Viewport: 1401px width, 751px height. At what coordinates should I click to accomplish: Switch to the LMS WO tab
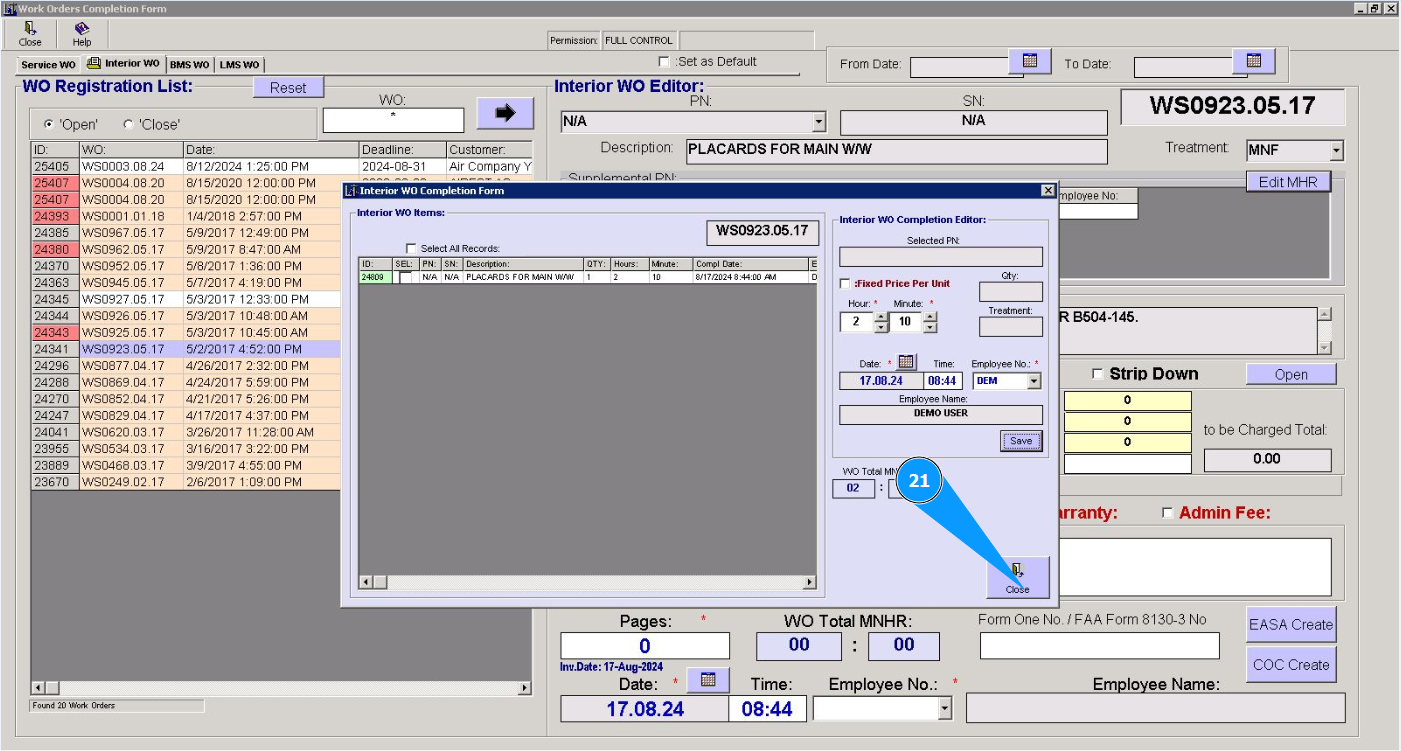click(x=240, y=64)
